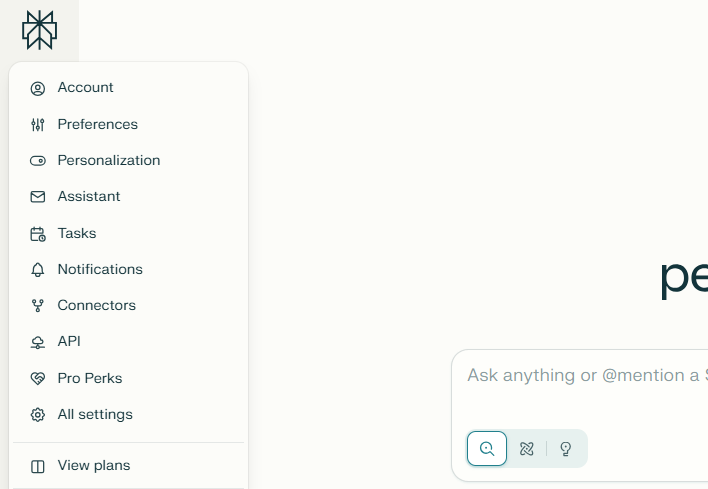Select the Search mode toggle
The height and width of the screenshot is (489, 708).
click(x=487, y=449)
